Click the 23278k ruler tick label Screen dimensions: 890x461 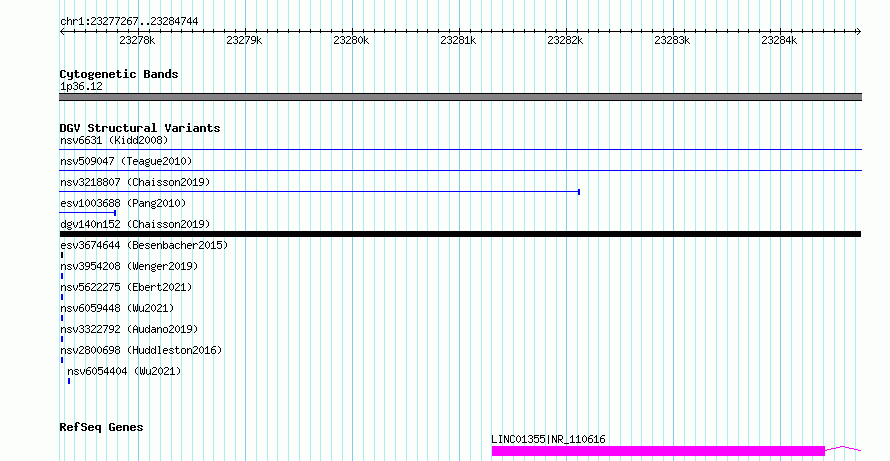click(137, 40)
